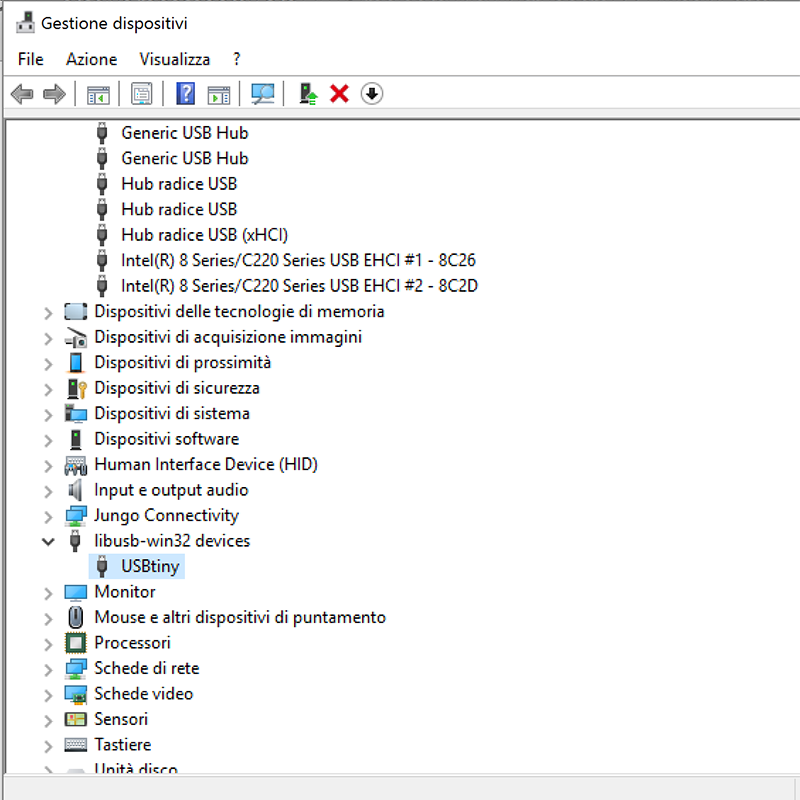Expand Dispositivi di acquisizione immagini node
The height and width of the screenshot is (800, 800).
click(48, 338)
